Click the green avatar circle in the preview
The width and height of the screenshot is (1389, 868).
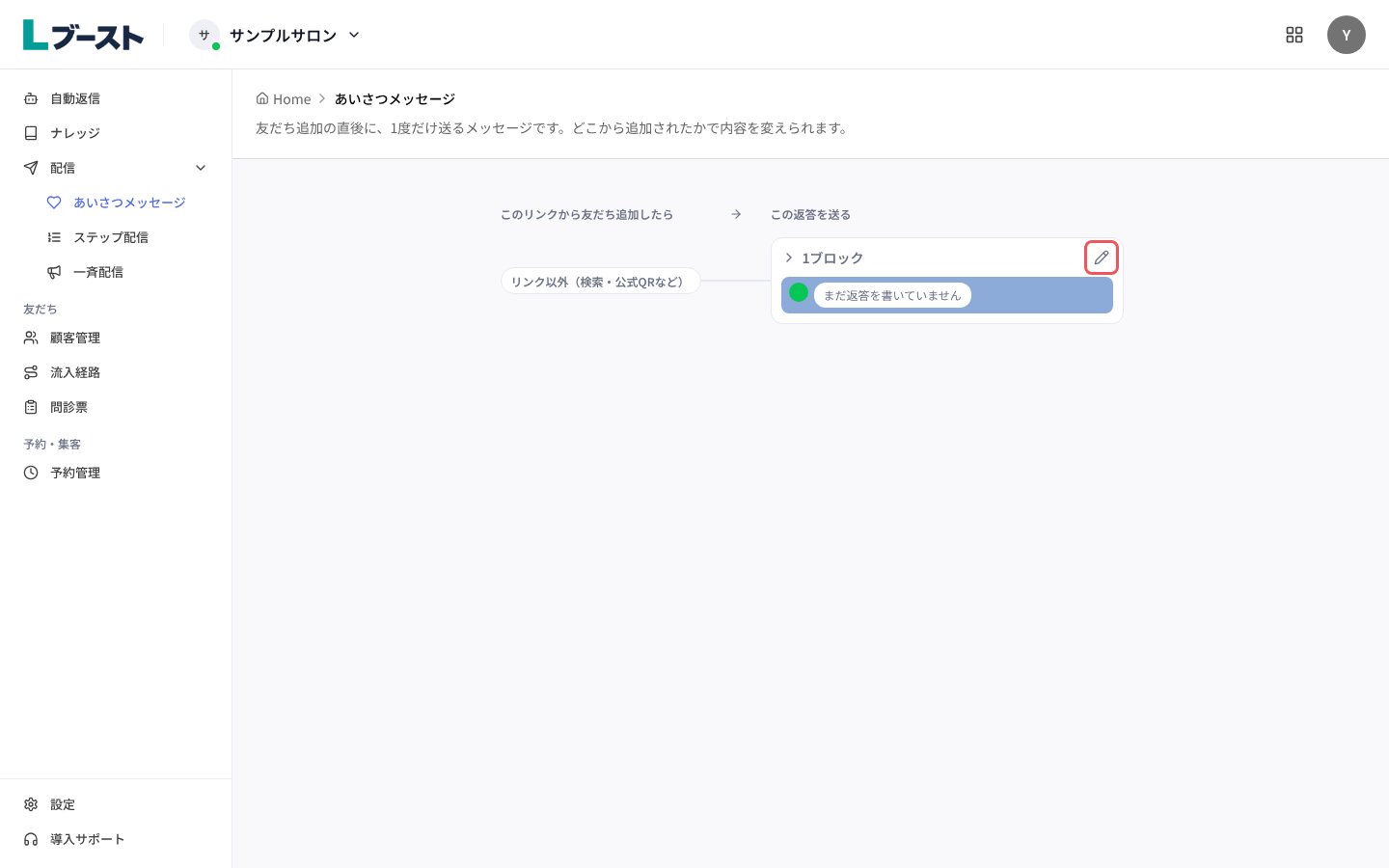pos(799,291)
